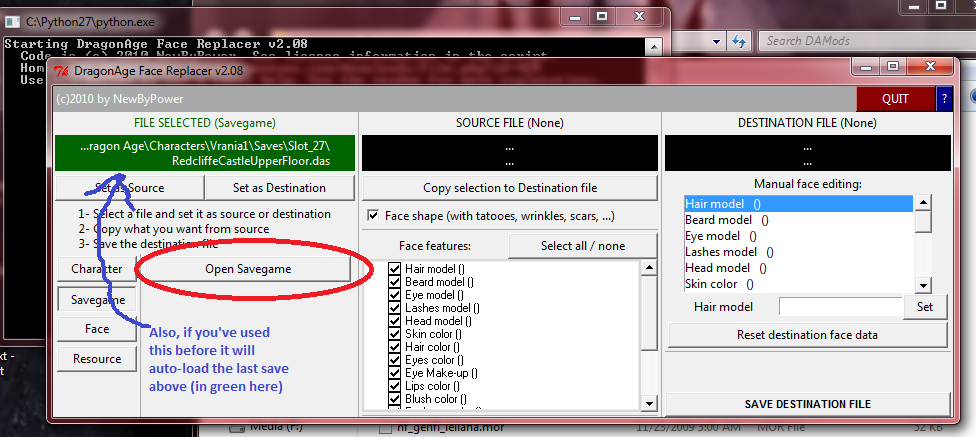Uncheck Beard model feature checkbox
976x437 pixels.
394,282
